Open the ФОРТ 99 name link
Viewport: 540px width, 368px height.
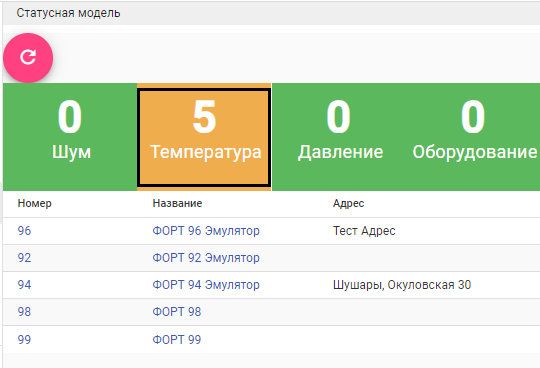(x=177, y=339)
